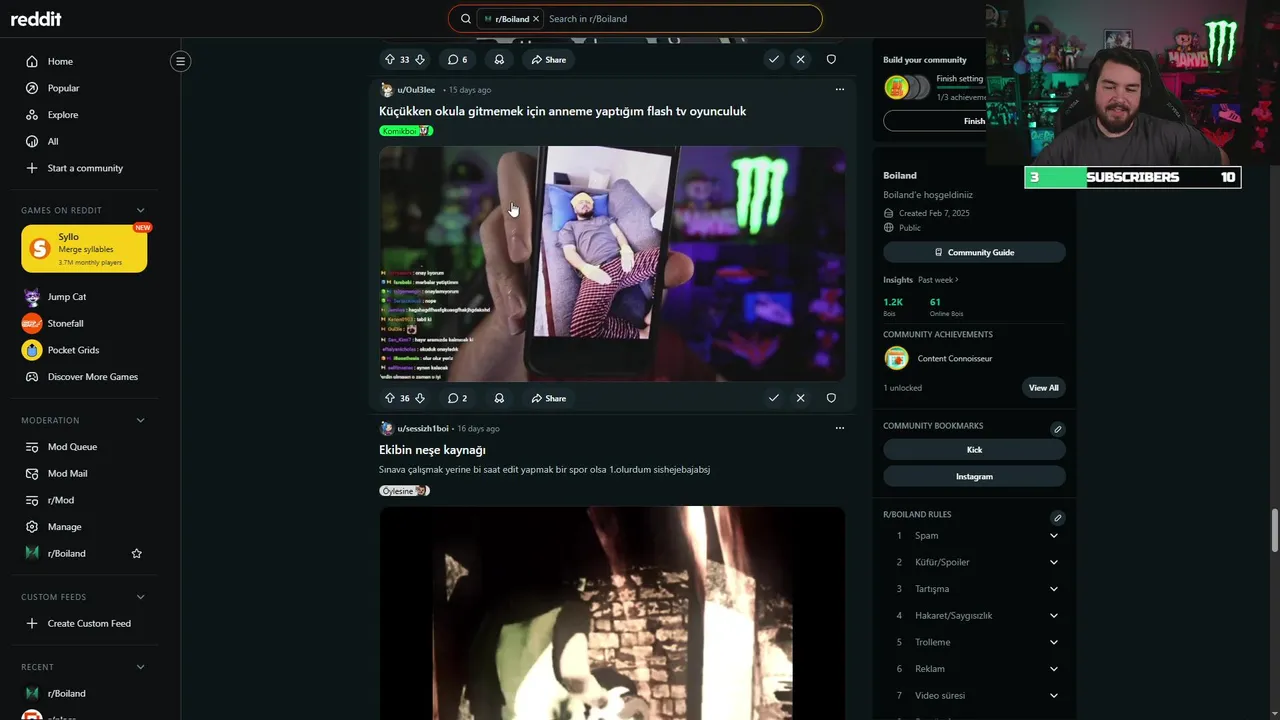Remove r/Boiland filter from search
The image size is (1280, 720).
click(536, 19)
